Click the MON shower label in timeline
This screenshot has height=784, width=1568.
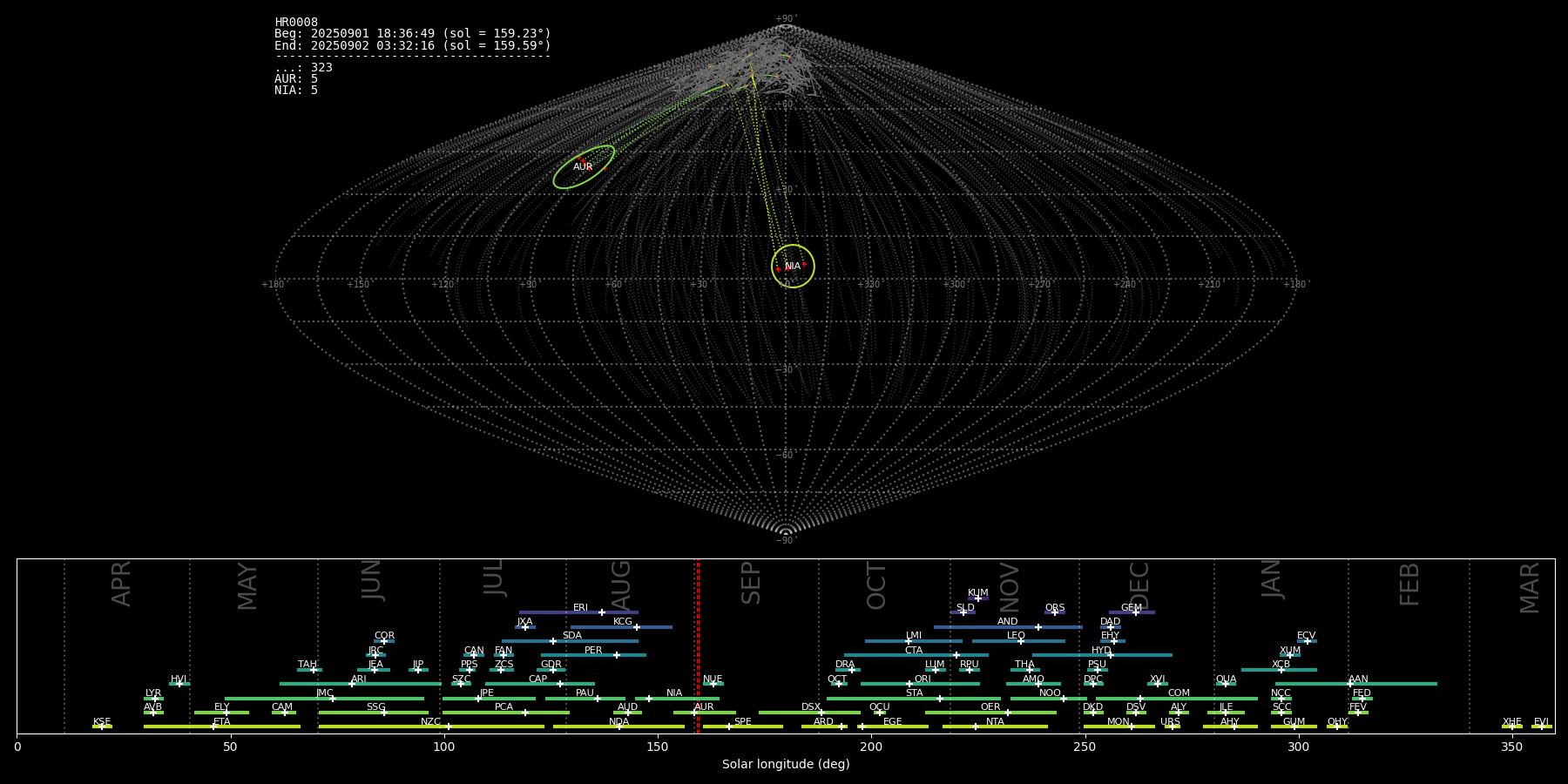[x=1119, y=722]
